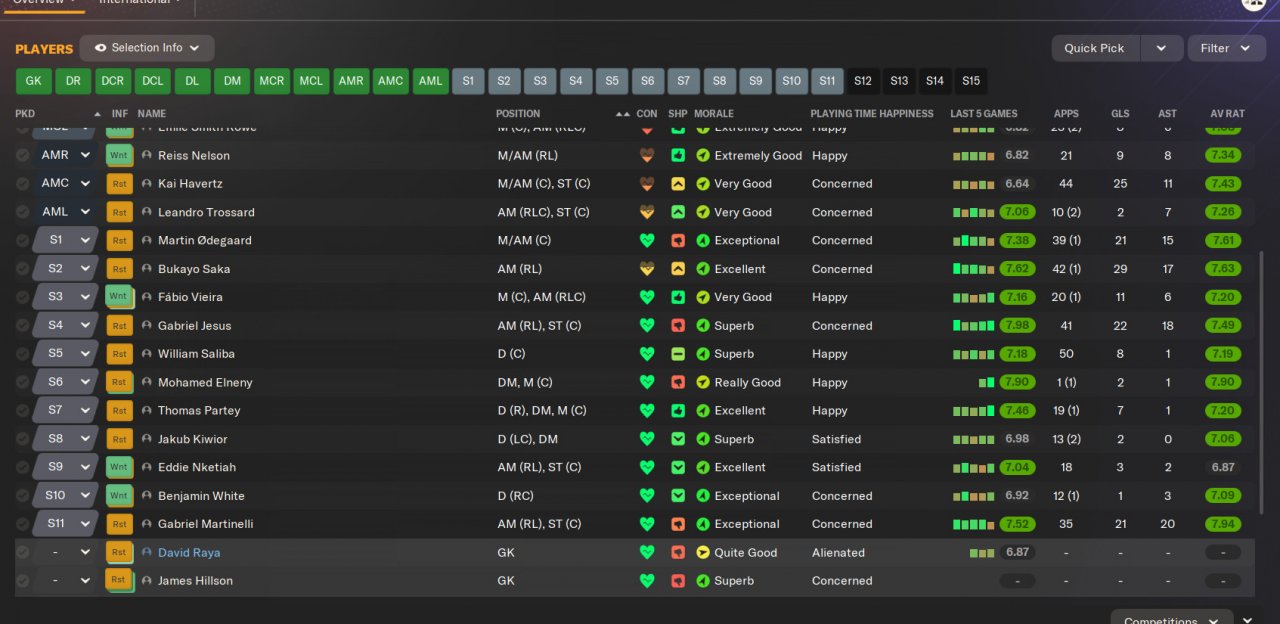Click Jakub Kiwior's match sharpness icon

[678, 439]
